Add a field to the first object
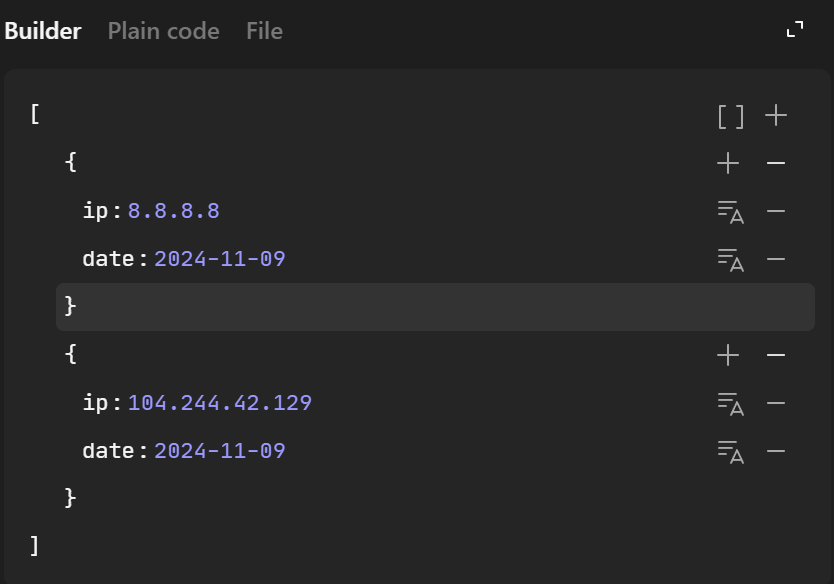834x584 pixels. click(x=728, y=163)
